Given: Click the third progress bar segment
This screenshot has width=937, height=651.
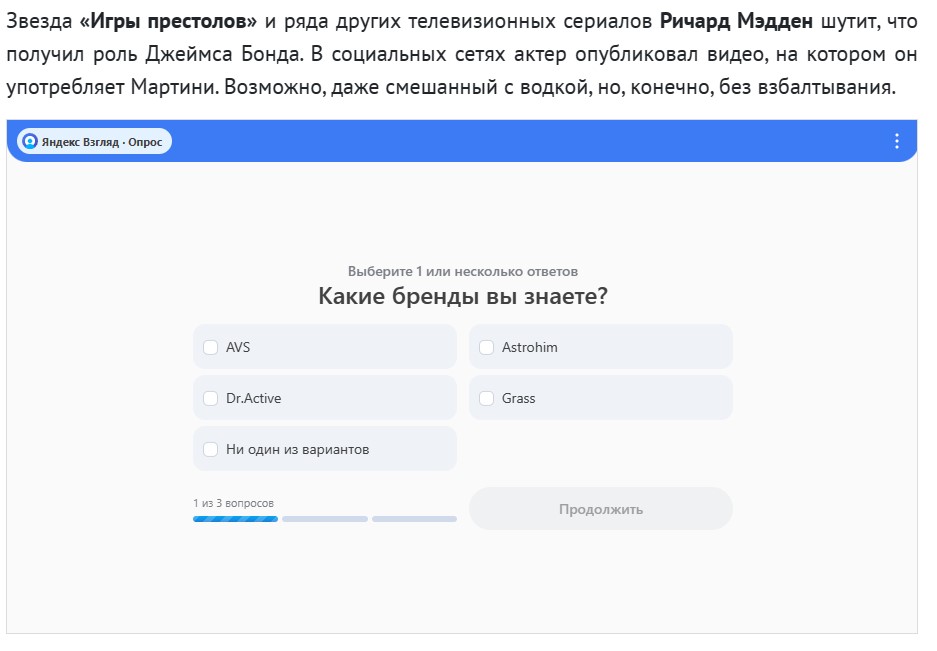Looking at the screenshot, I should coord(414,519).
